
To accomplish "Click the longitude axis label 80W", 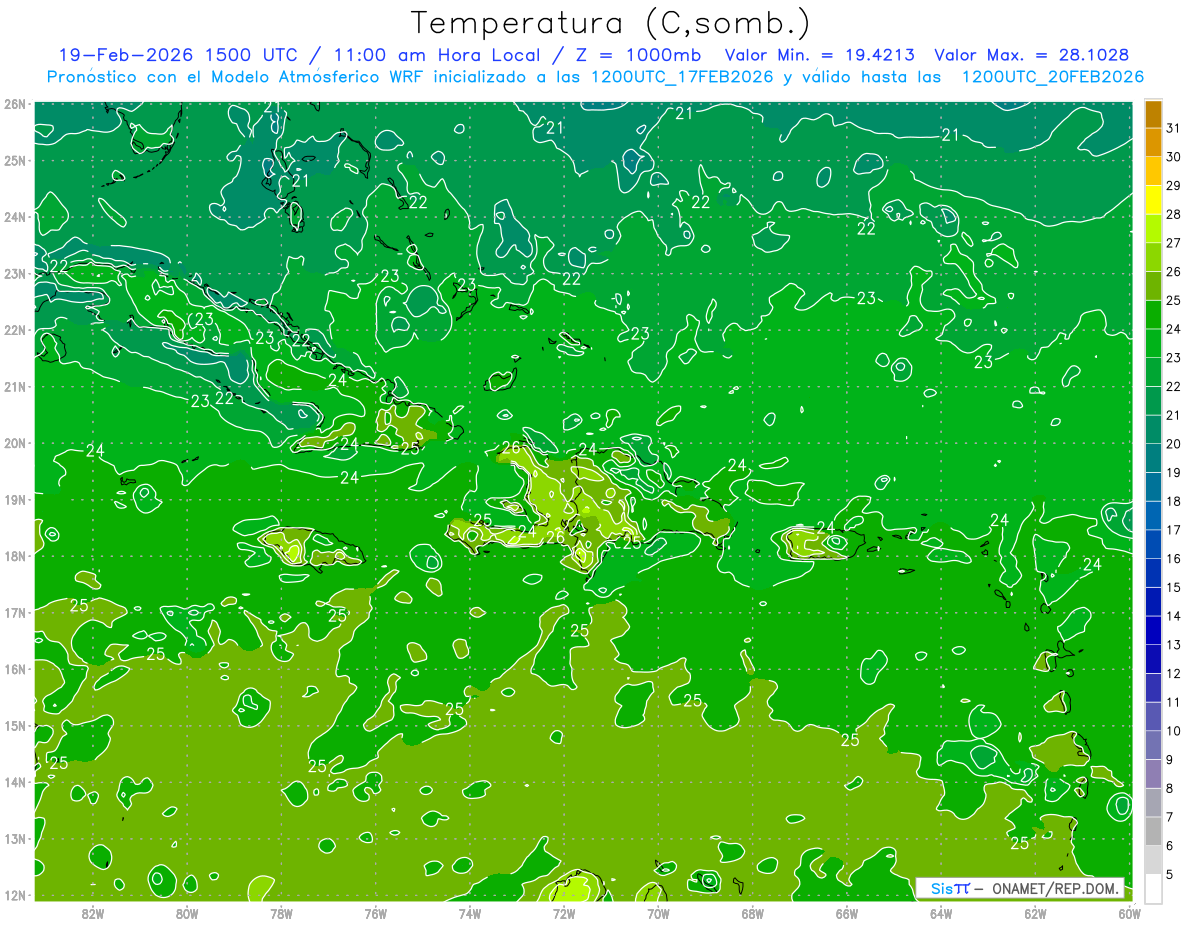I will pos(187,913).
